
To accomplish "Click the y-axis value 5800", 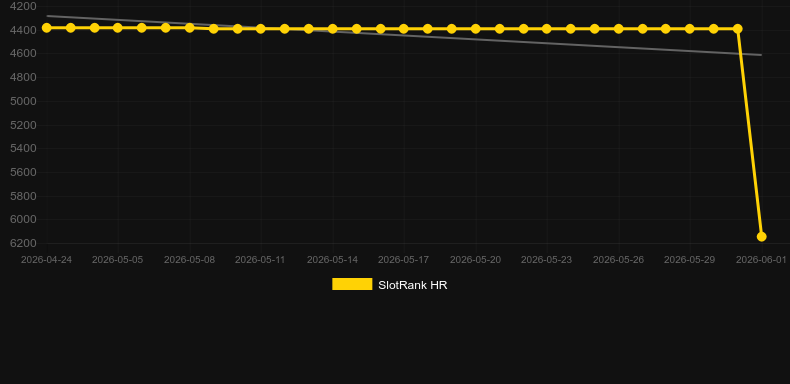I will coord(23,196).
